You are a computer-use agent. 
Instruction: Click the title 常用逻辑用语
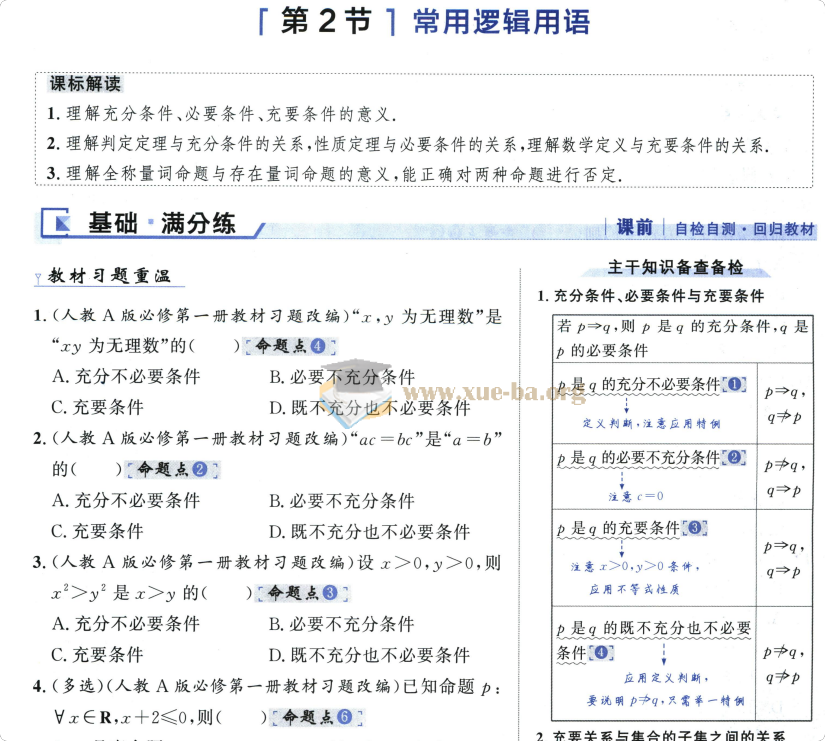pyautogui.click(x=501, y=23)
